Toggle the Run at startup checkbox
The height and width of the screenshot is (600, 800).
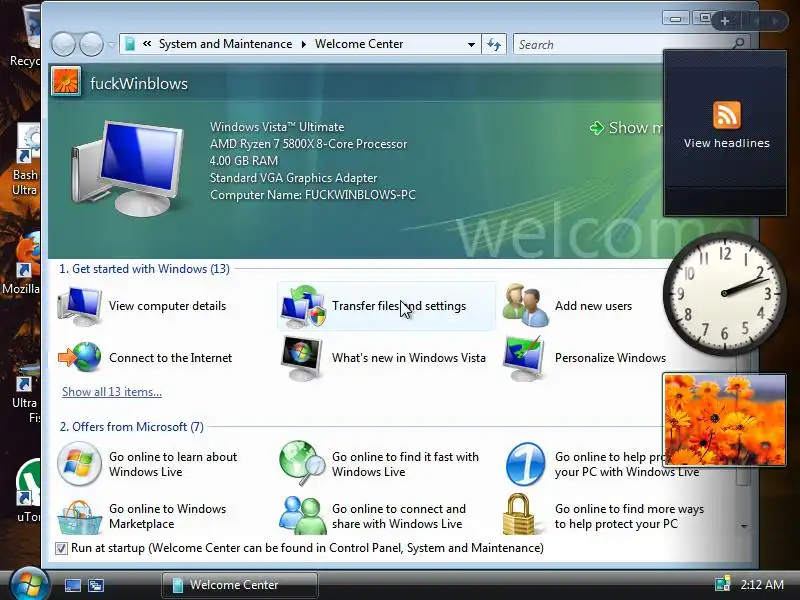point(61,548)
